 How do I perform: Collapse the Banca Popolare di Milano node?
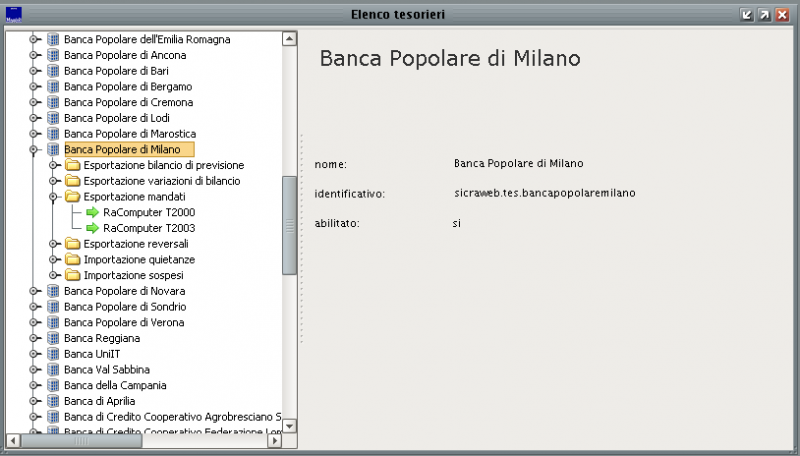click(x=34, y=150)
